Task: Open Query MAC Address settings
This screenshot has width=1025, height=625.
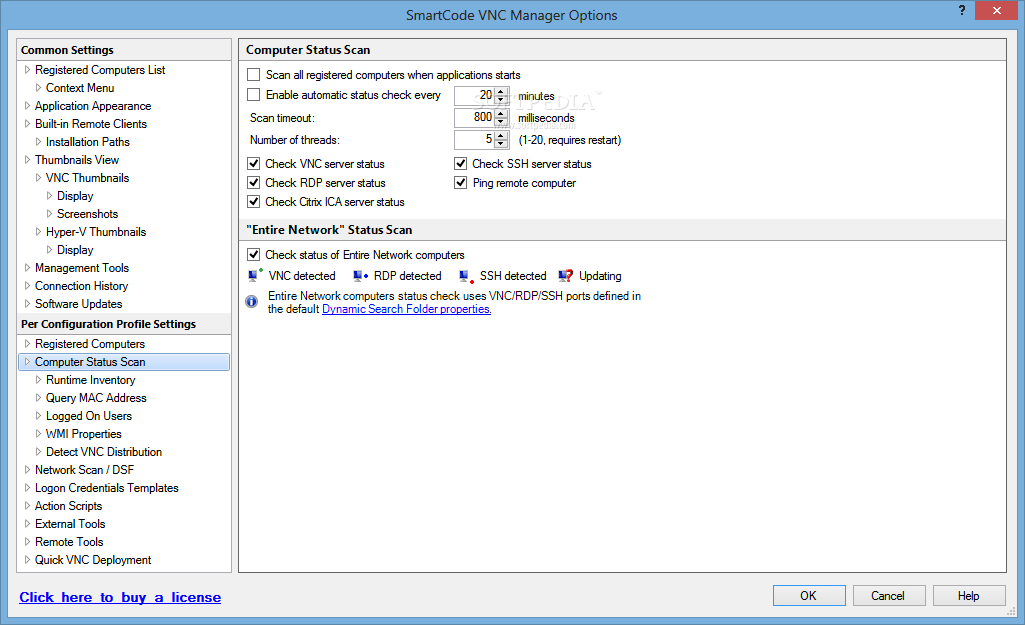Action: click(96, 398)
